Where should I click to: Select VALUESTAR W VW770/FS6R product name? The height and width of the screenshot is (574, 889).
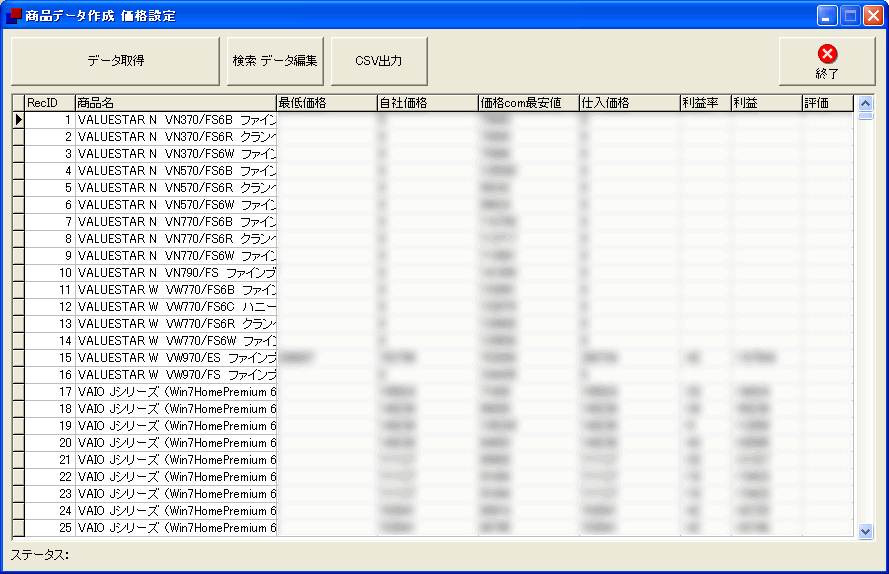[x=176, y=324]
